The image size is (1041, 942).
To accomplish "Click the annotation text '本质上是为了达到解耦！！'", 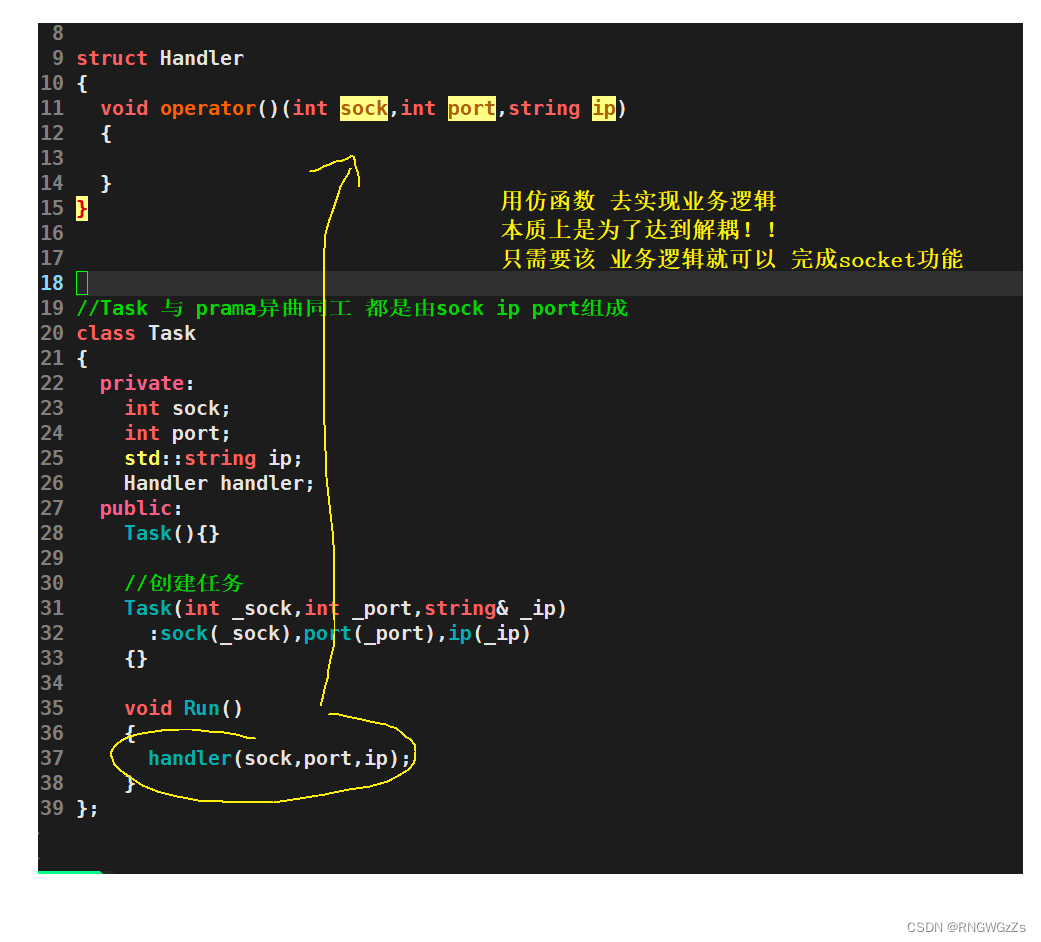I will tap(639, 230).
